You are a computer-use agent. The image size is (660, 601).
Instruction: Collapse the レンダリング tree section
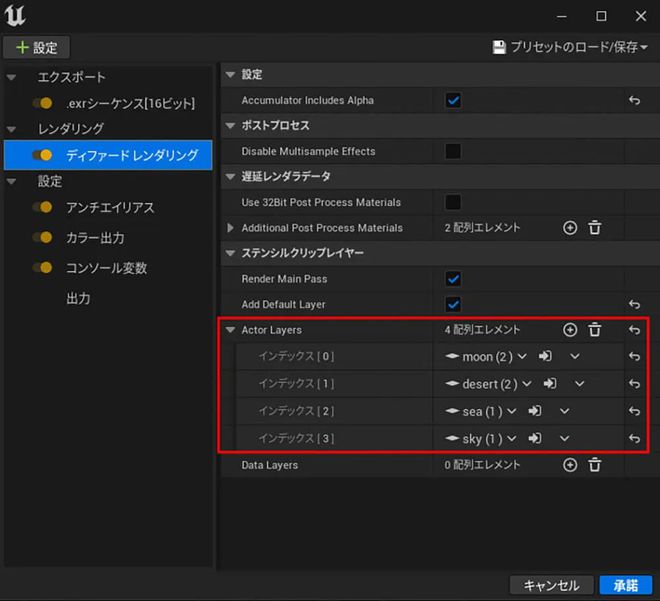pyautogui.click(x=11, y=129)
